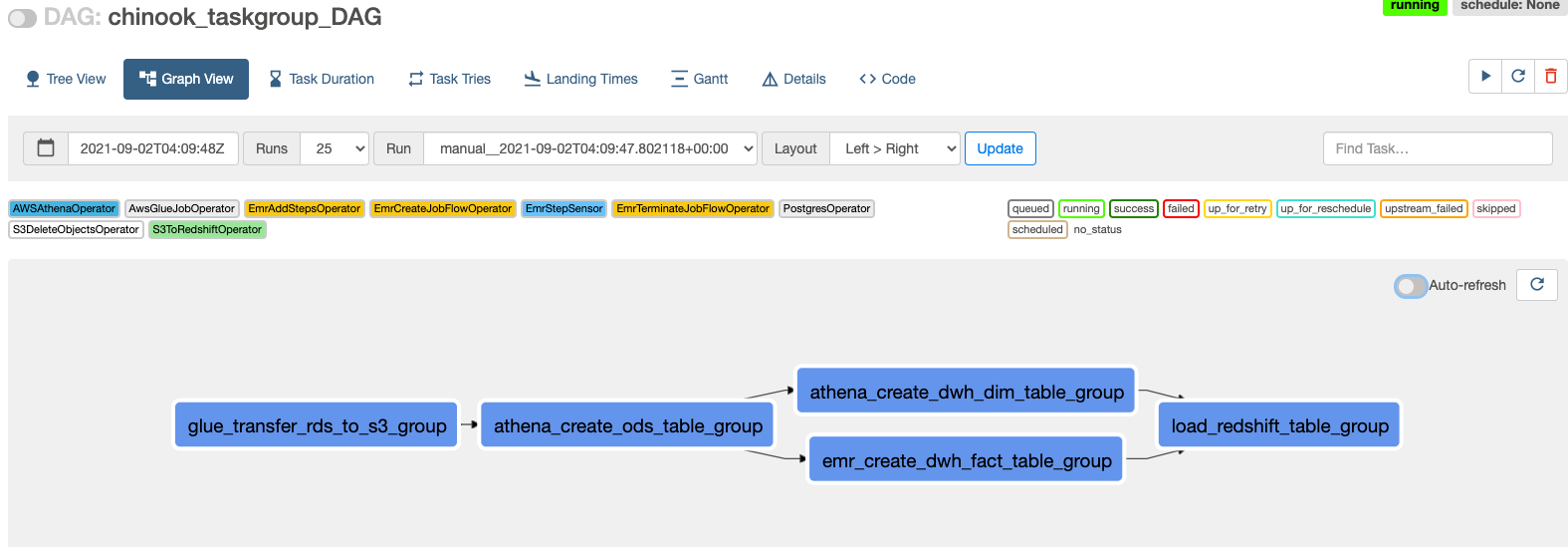
Task: Expand the Runs count dropdown
Action: click(x=335, y=148)
